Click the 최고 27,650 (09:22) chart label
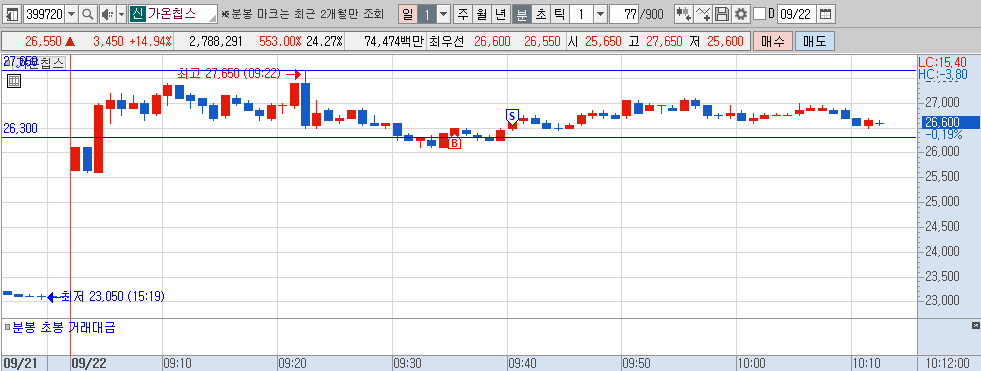The image size is (981, 371). click(x=229, y=74)
